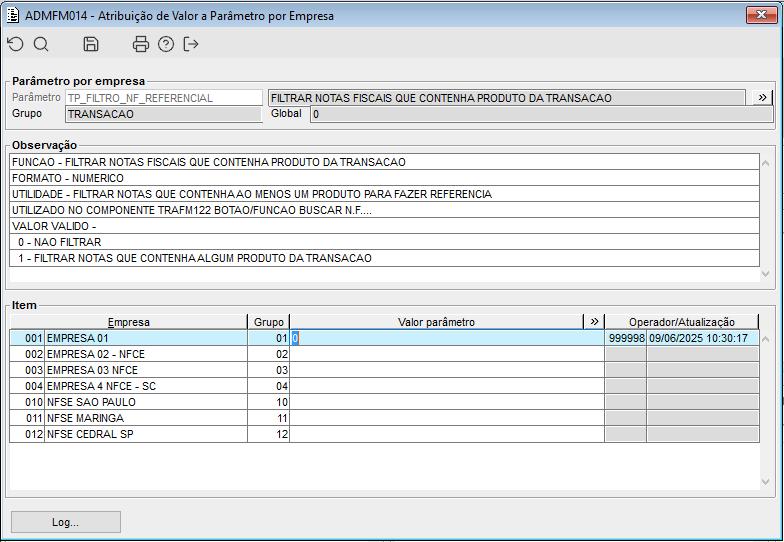Select row EMPRESA 01
This screenshot has width=784, height=542.
click(384, 338)
